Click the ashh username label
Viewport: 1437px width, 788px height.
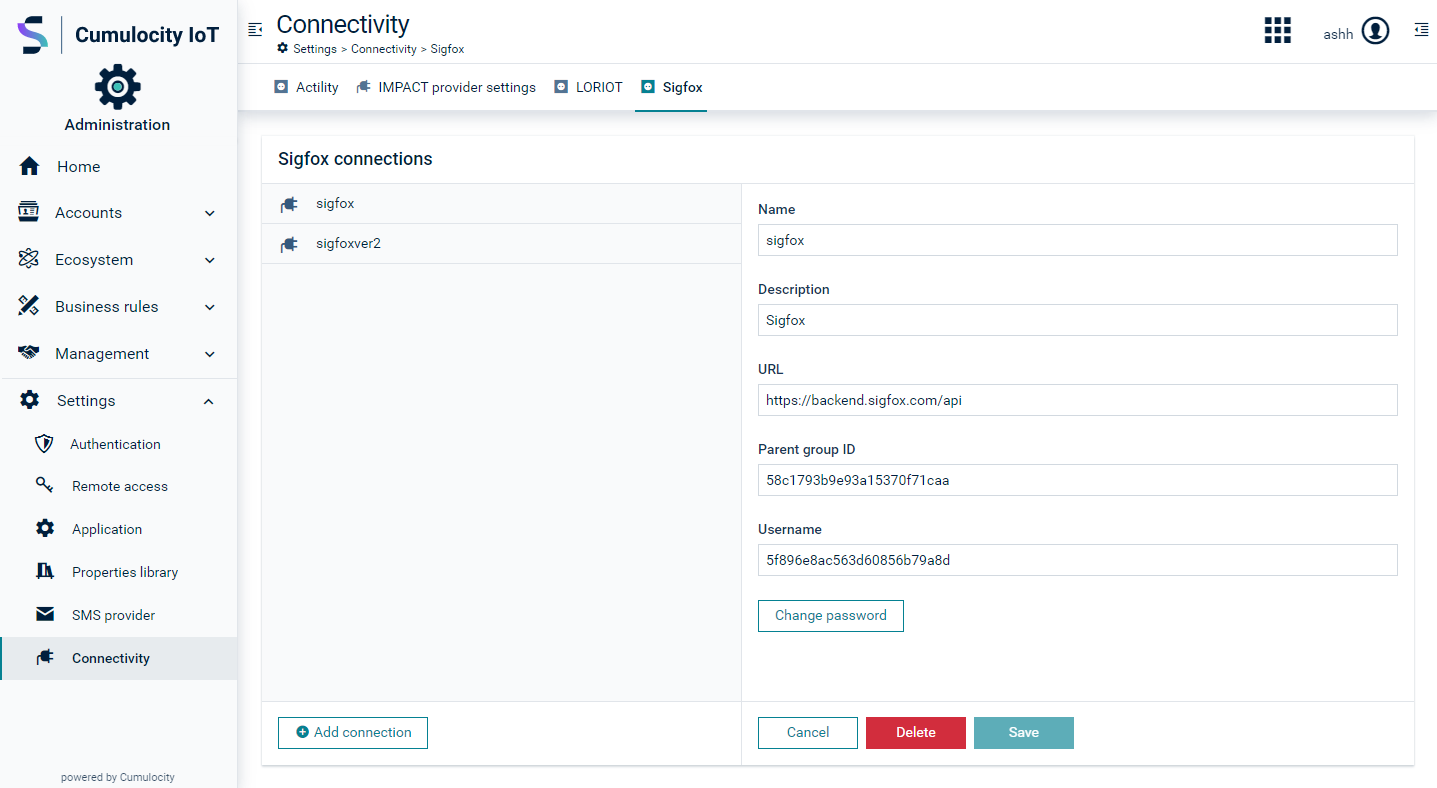point(1338,34)
